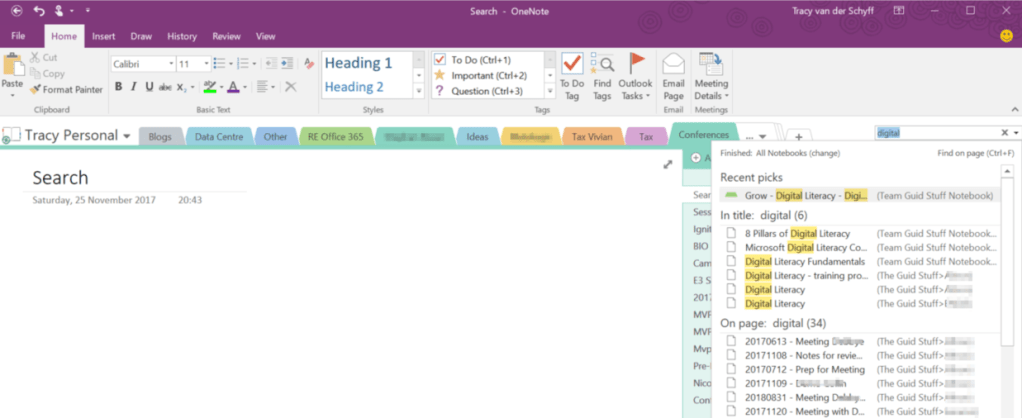Open the Tracy Personal notebook dropdown
This screenshot has width=1022, height=418.
(126, 136)
